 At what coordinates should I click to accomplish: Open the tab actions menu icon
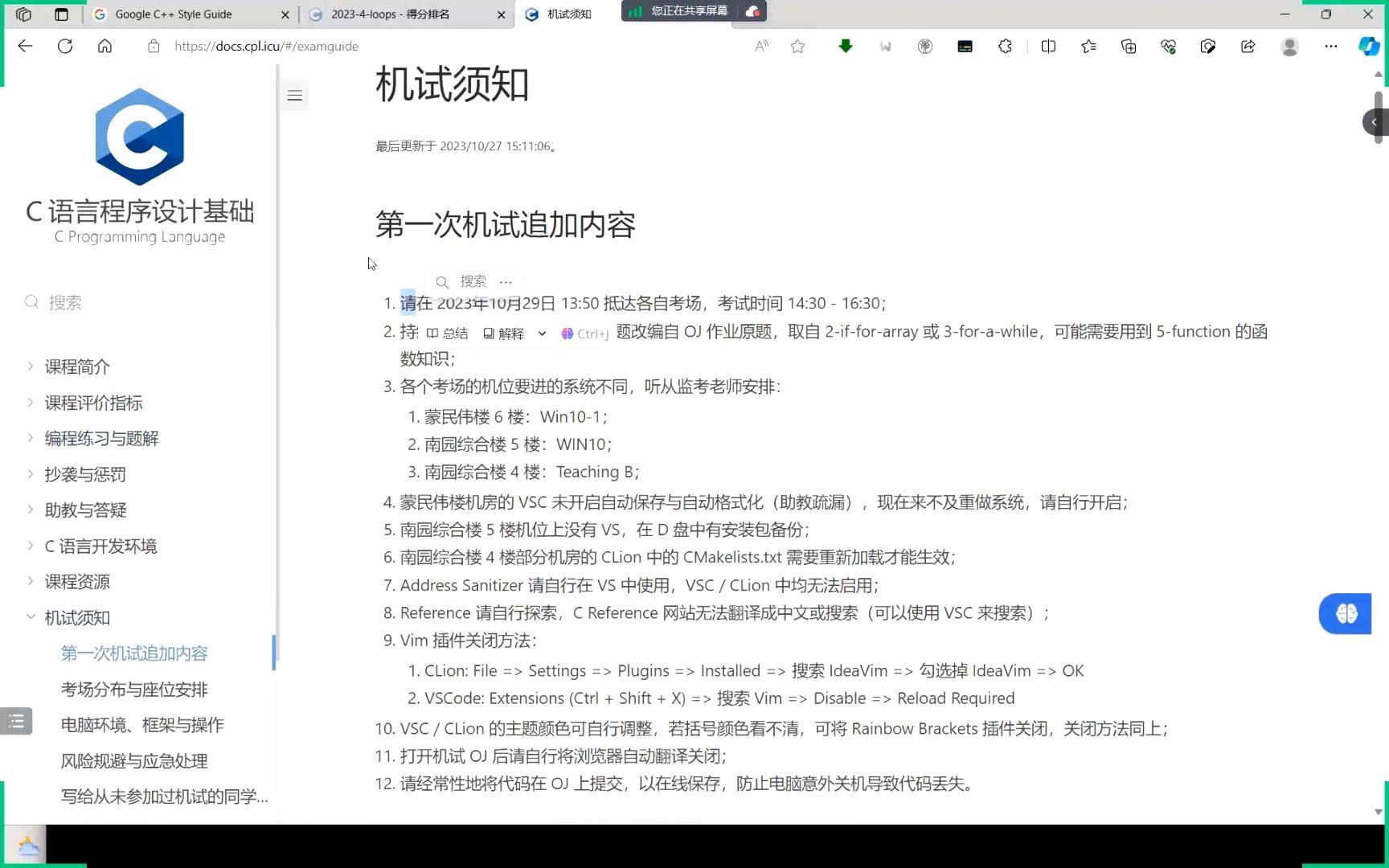(x=61, y=14)
